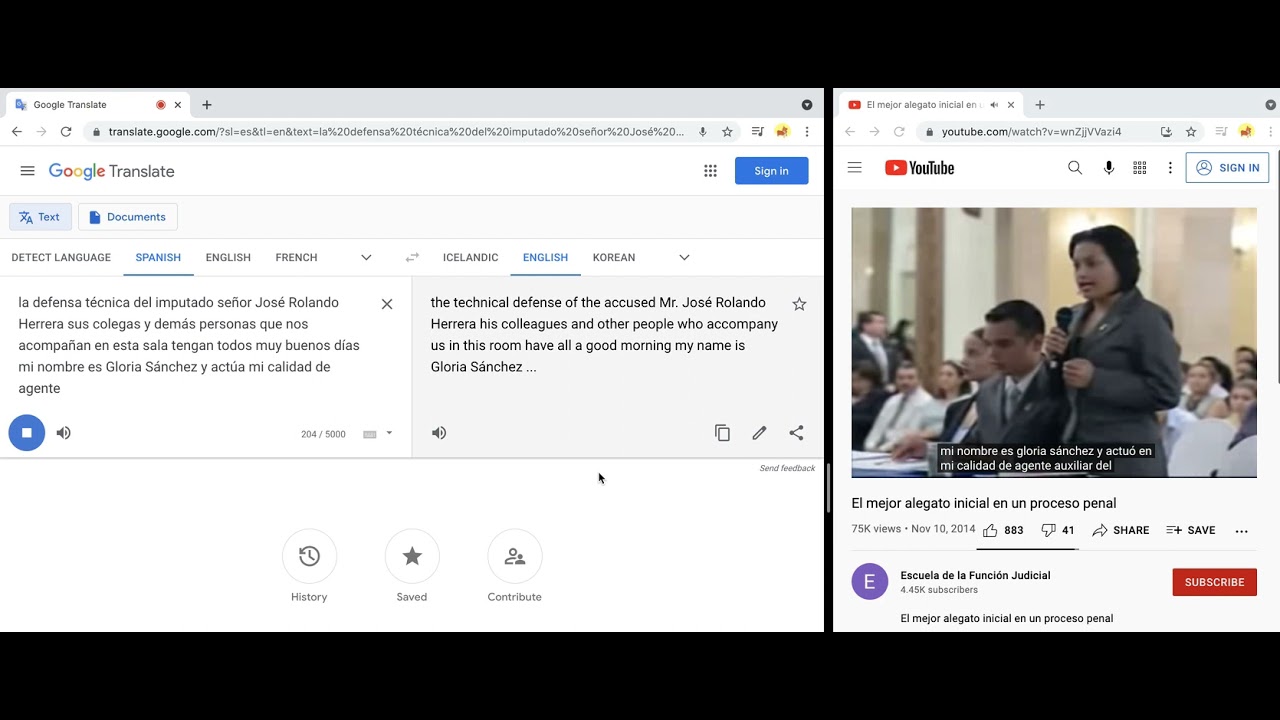
Task: Click into the Spanish source text area
Action: 189,345
